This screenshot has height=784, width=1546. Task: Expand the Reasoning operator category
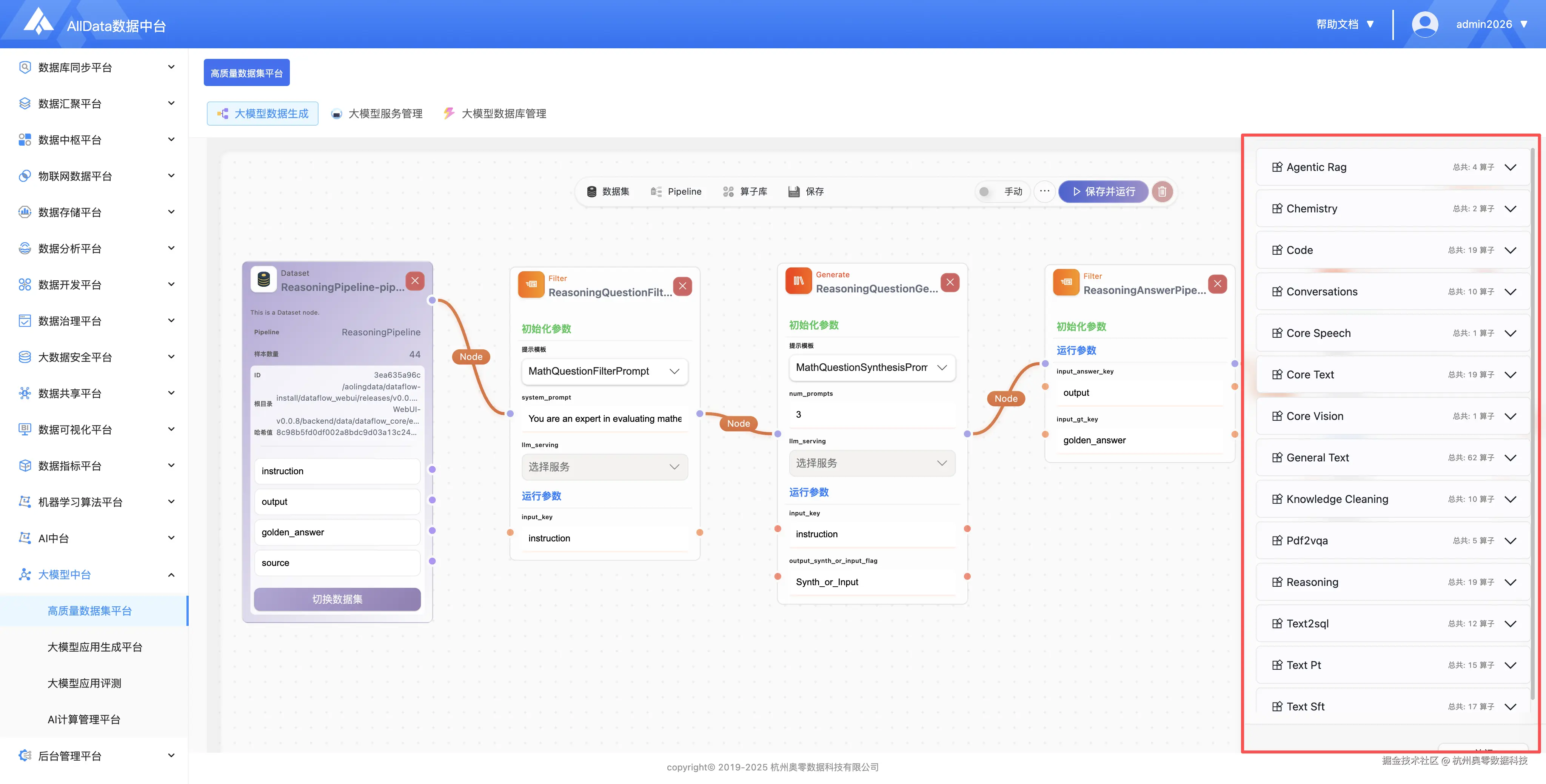1510,582
